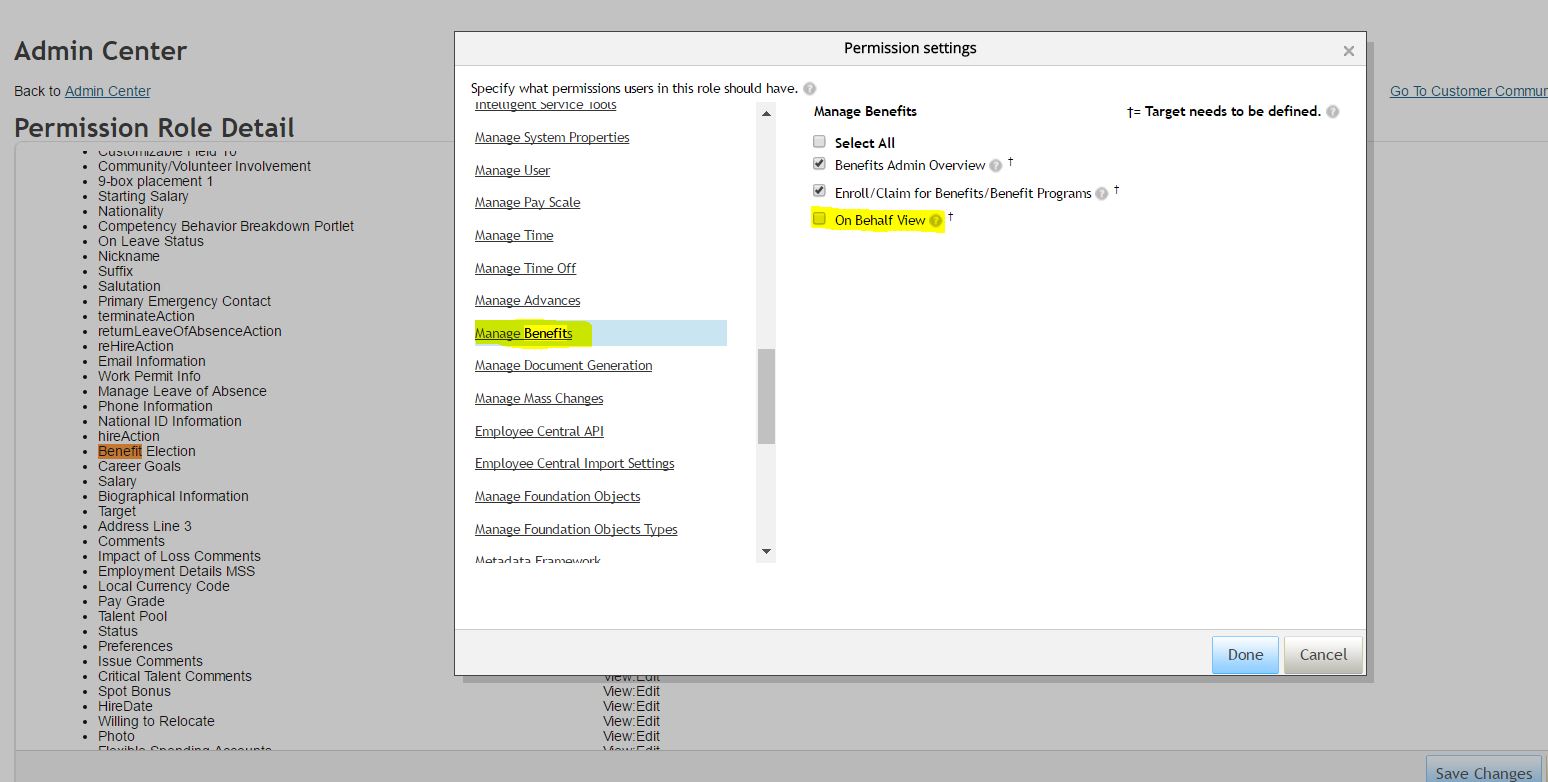Click 'Primary Emergency Contact' list entry

pyautogui.click(x=184, y=301)
